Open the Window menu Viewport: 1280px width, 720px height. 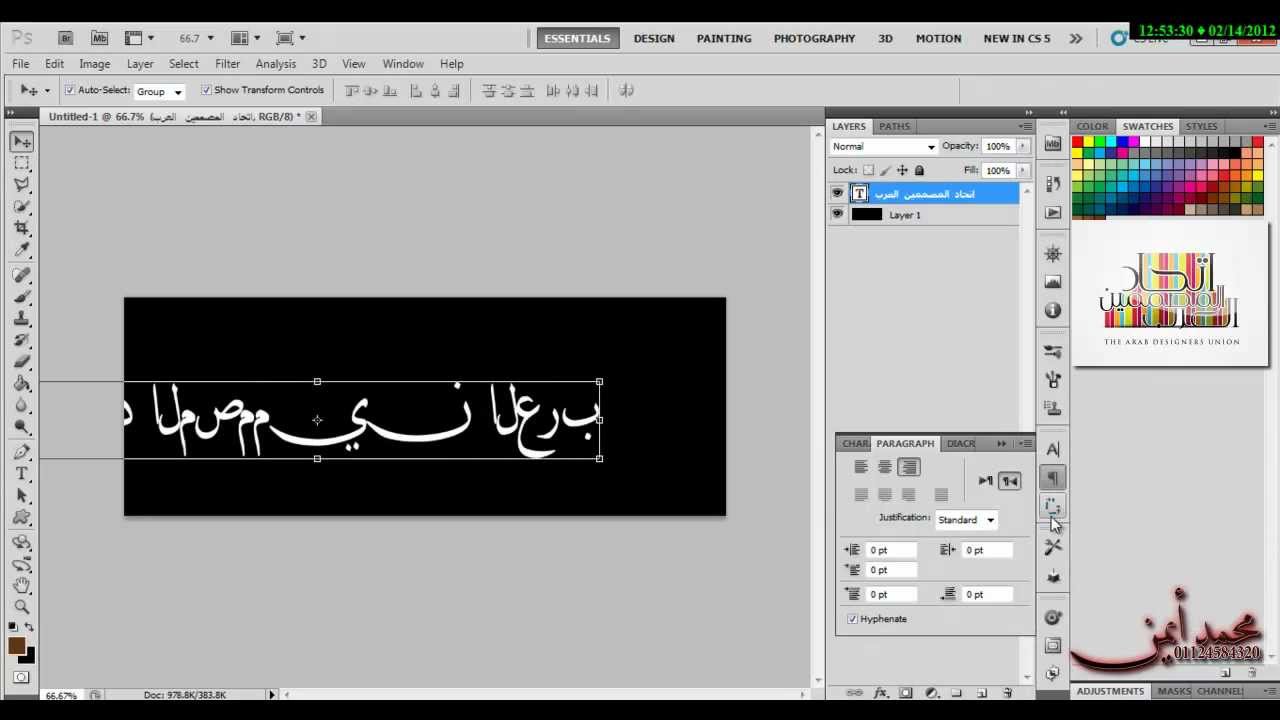point(403,64)
